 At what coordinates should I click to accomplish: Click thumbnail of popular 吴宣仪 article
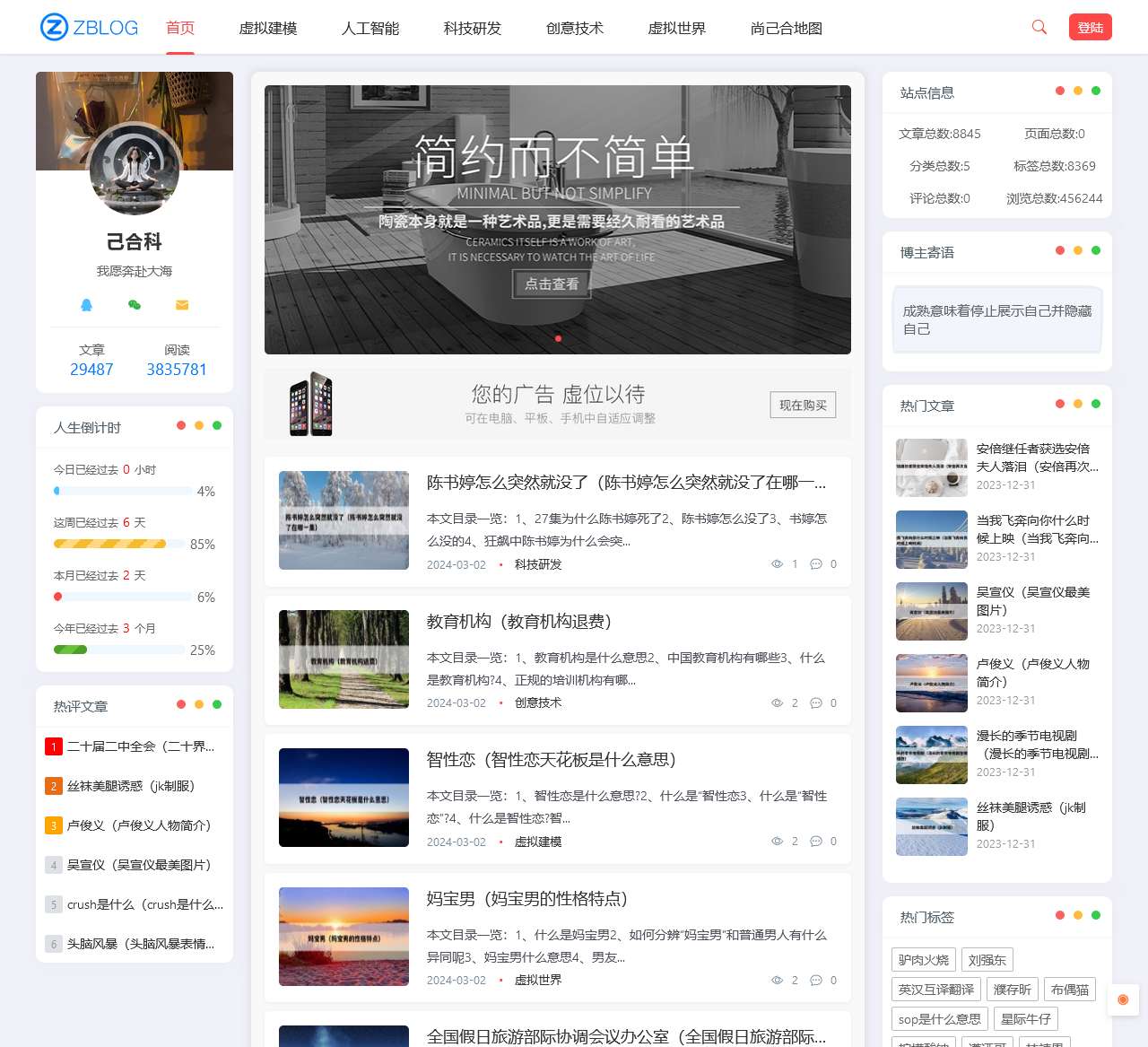coord(932,611)
